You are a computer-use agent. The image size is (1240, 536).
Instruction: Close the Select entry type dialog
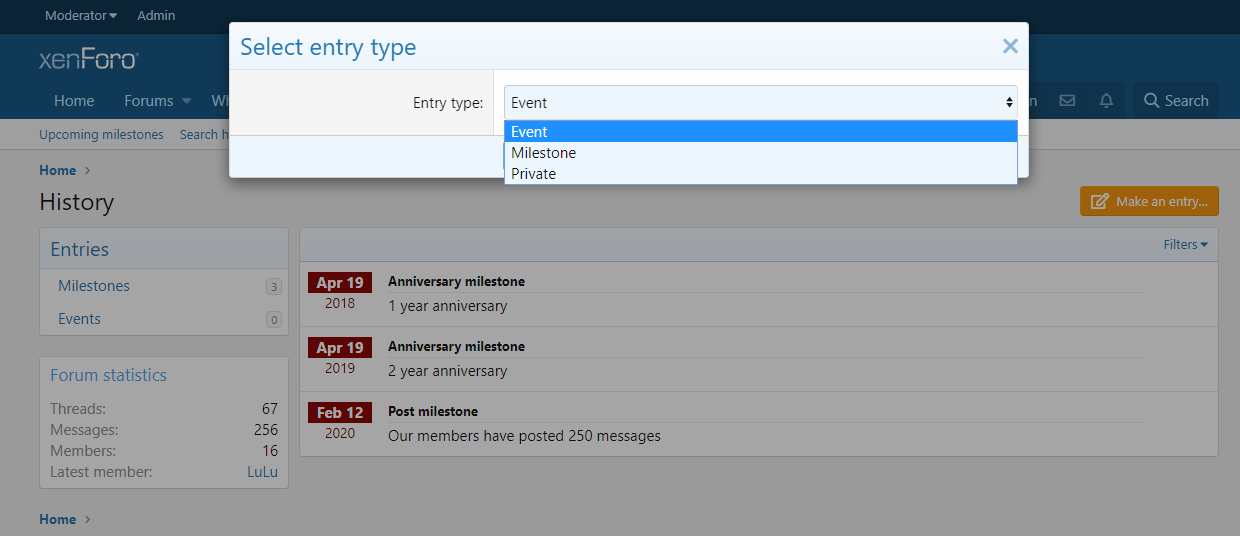(1010, 46)
